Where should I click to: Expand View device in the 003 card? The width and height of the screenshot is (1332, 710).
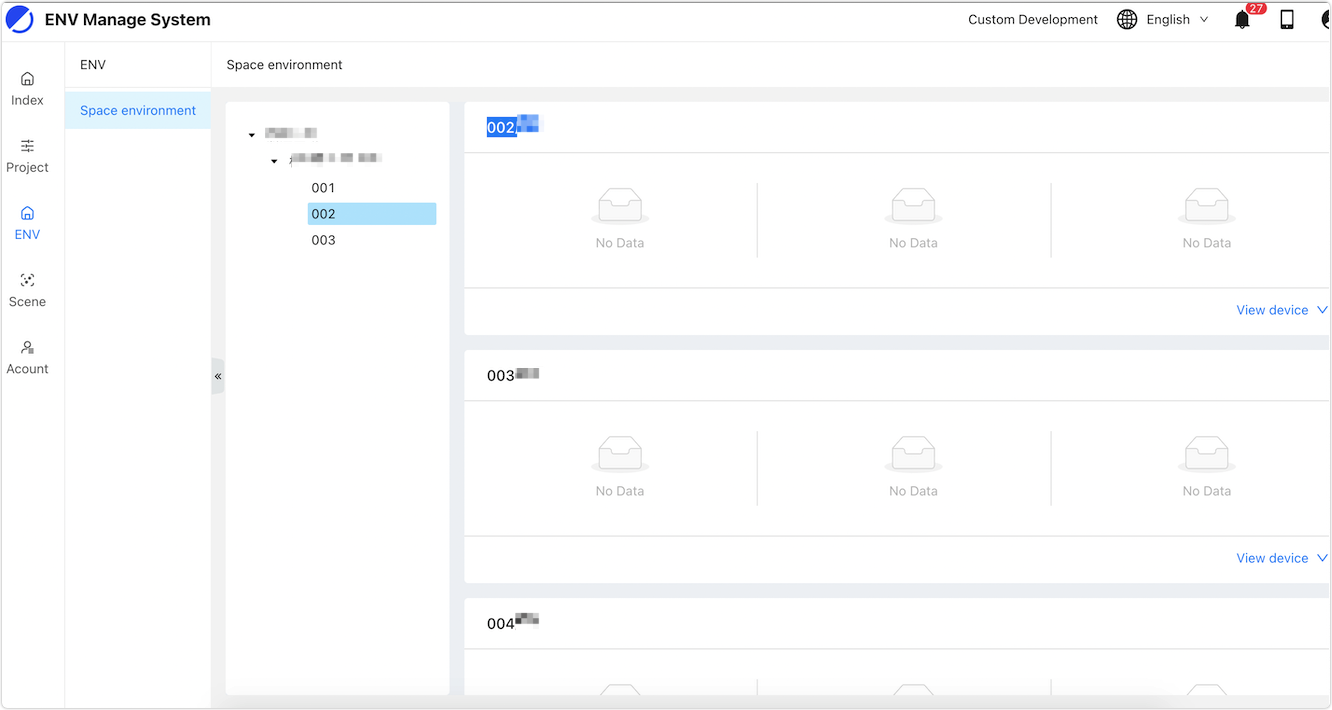[x=1282, y=558]
